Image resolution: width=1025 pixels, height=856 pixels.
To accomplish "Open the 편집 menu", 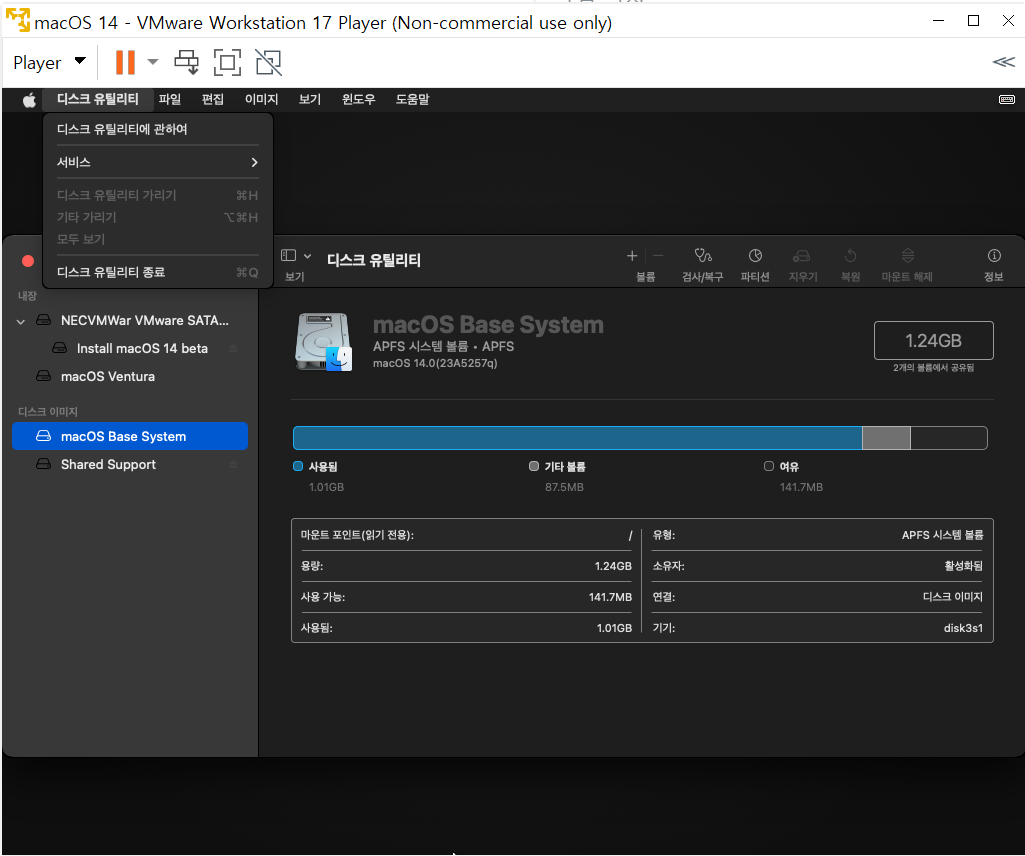I will (x=212, y=99).
